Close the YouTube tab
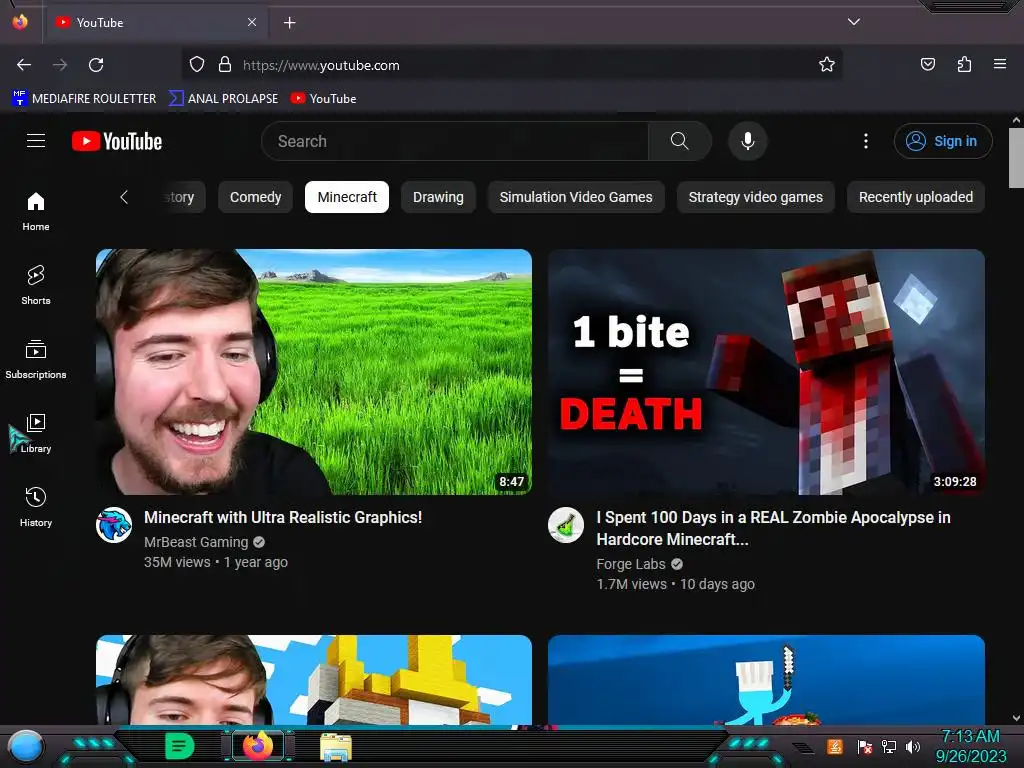Screen dimensions: 1024x768 (252, 22)
